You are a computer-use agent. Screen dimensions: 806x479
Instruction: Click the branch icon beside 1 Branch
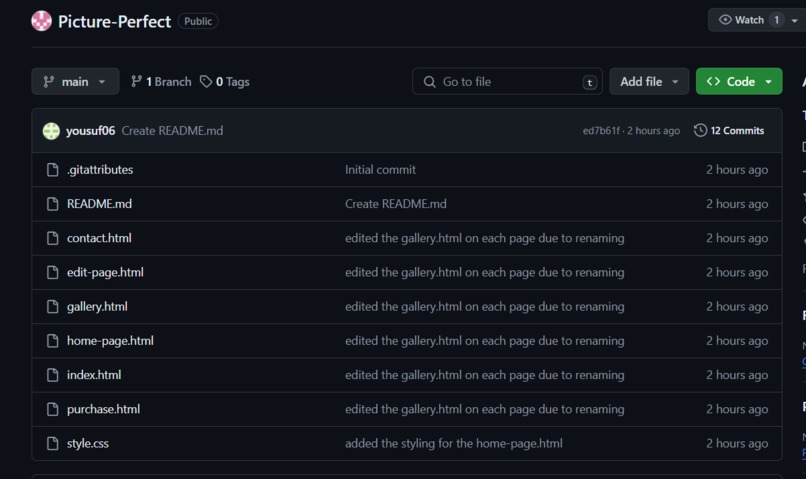[136, 81]
